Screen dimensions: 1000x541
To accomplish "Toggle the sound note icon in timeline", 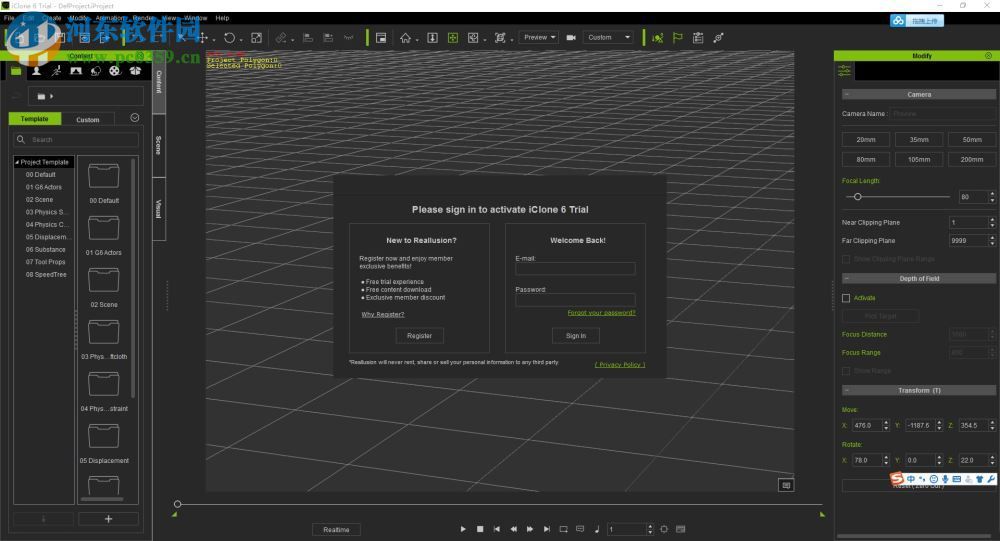I will (x=597, y=529).
